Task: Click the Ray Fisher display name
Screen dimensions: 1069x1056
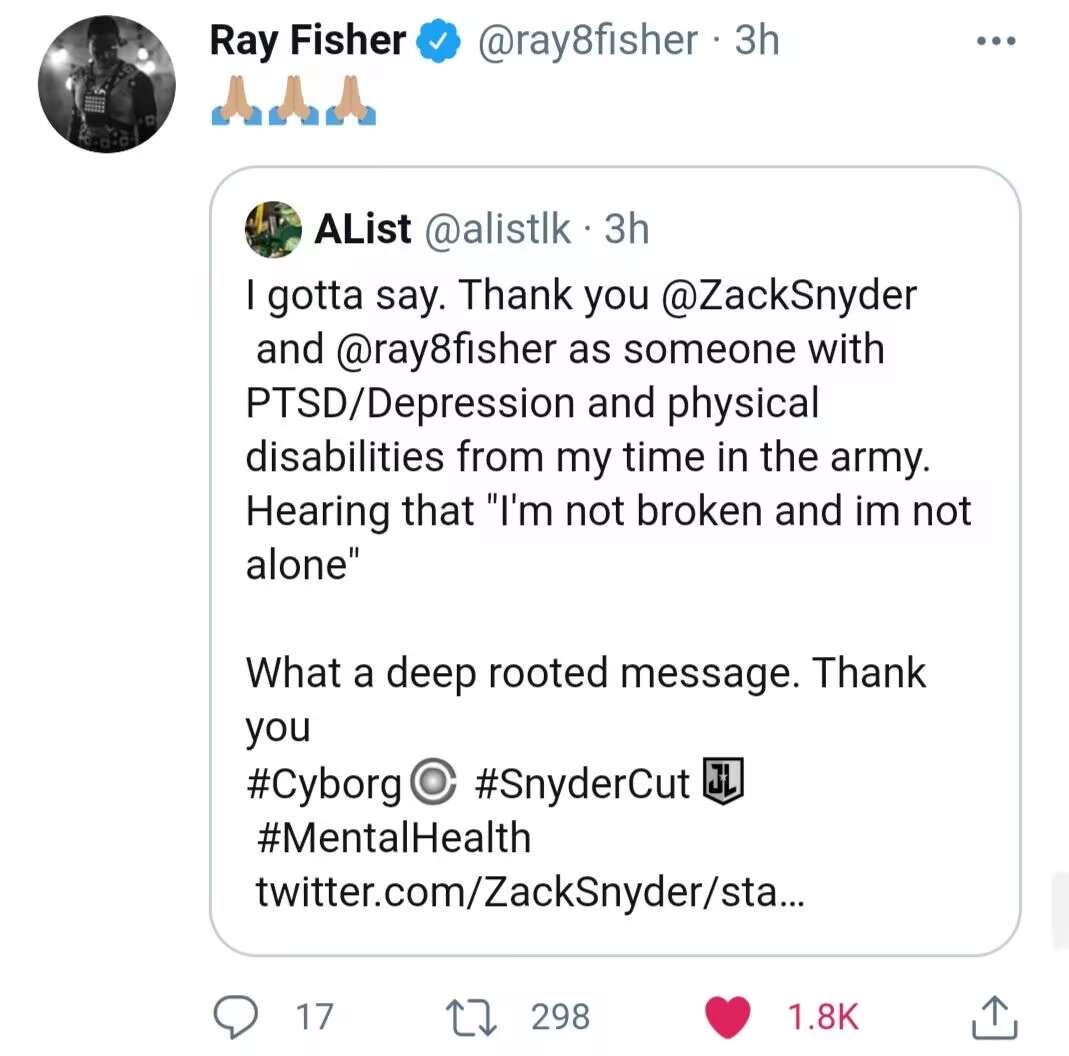Action: 307,41
